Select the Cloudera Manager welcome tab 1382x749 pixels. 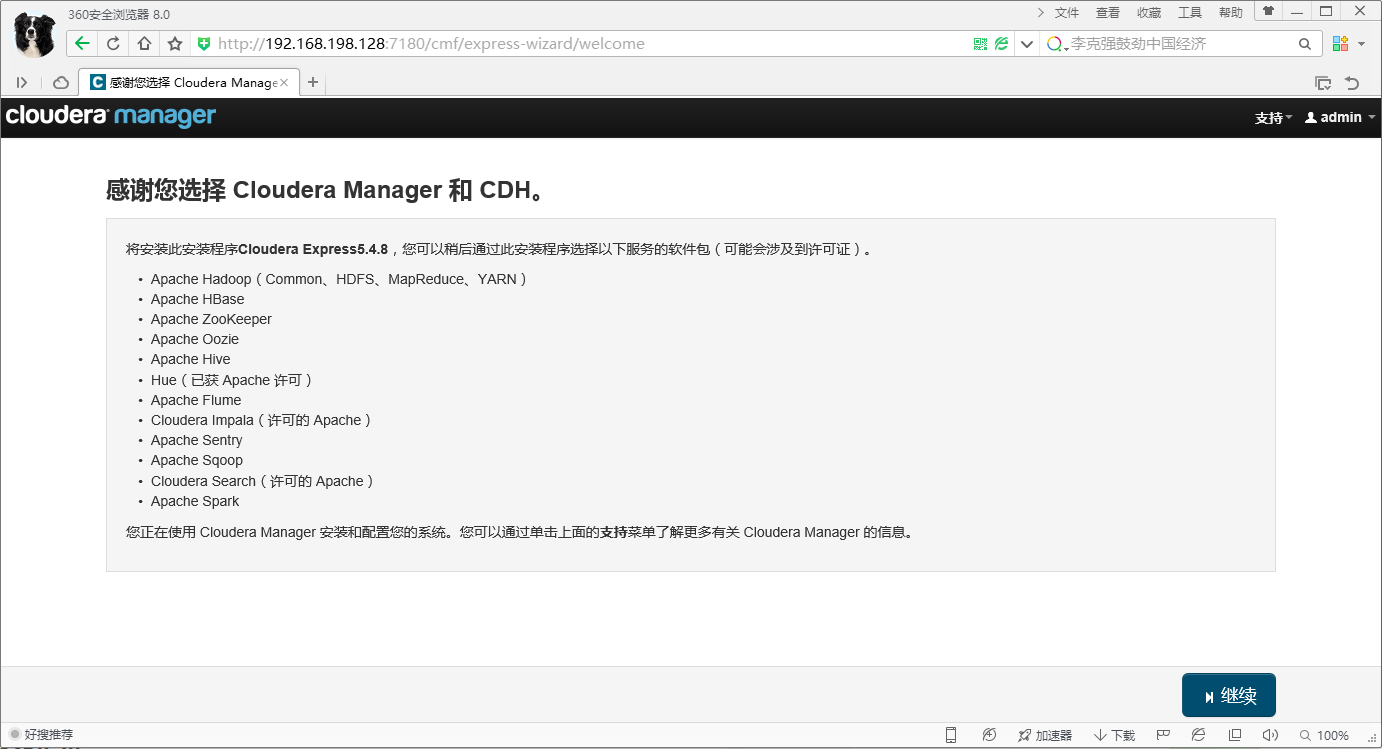click(x=189, y=83)
